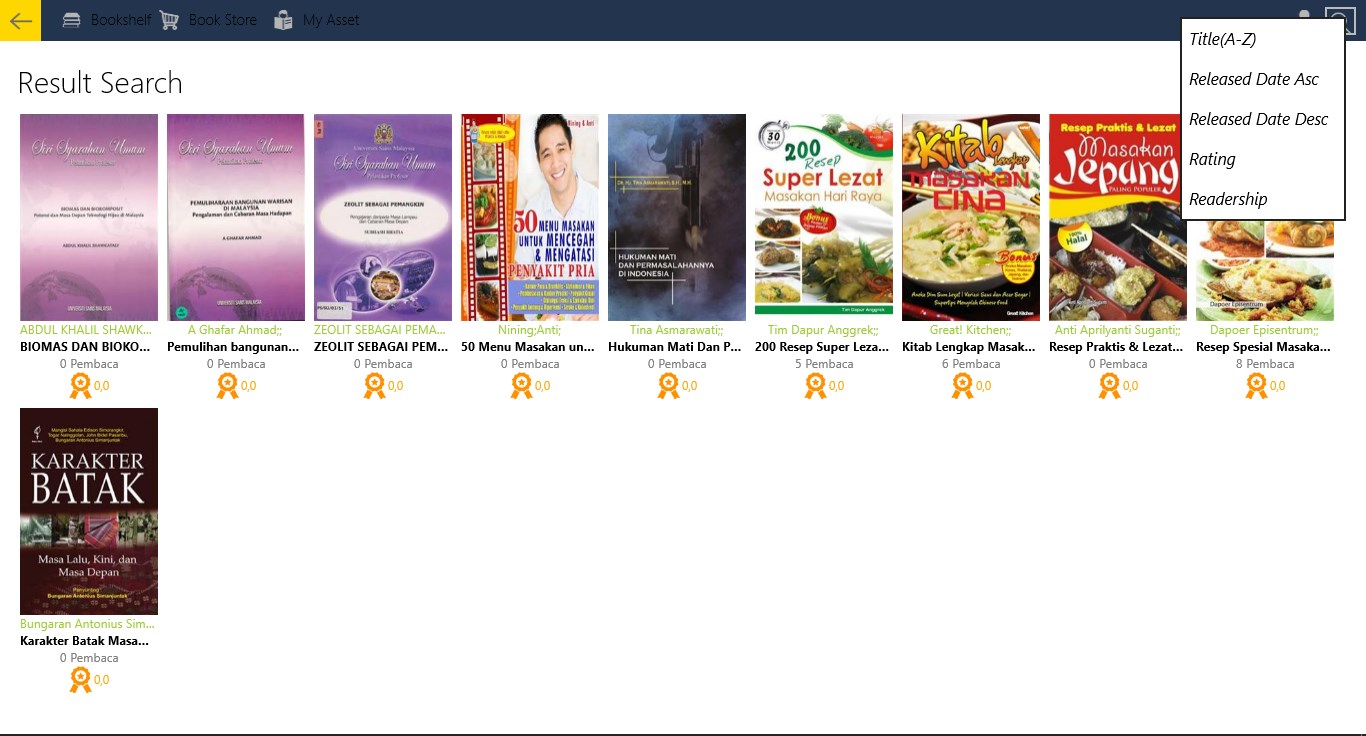Click the yellow back arrow button
The height and width of the screenshot is (736, 1366).
20,20
